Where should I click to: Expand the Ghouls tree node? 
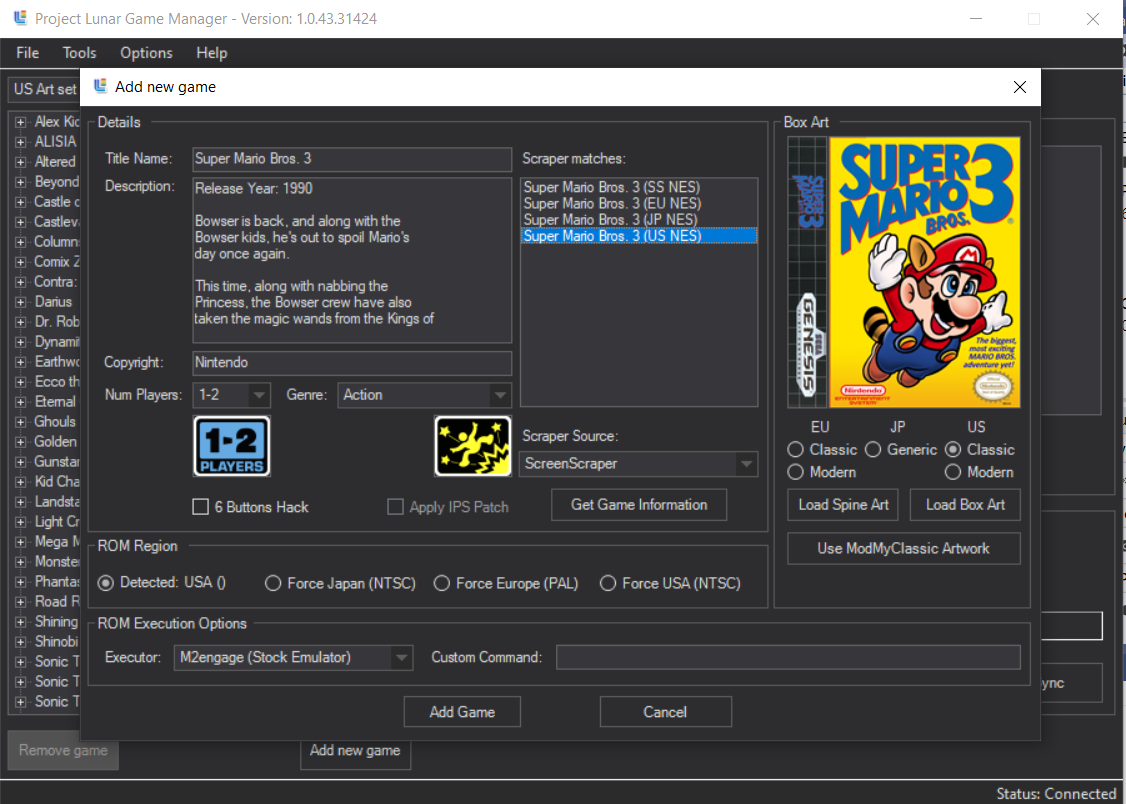(x=21, y=422)
